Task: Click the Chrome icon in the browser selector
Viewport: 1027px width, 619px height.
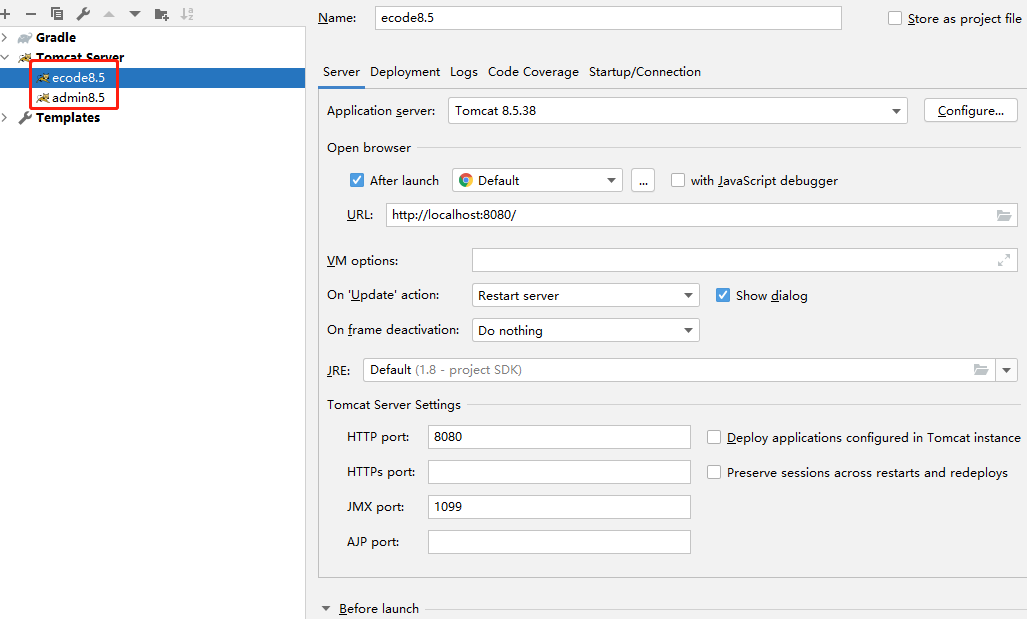Action: click(x=466, y=180)
